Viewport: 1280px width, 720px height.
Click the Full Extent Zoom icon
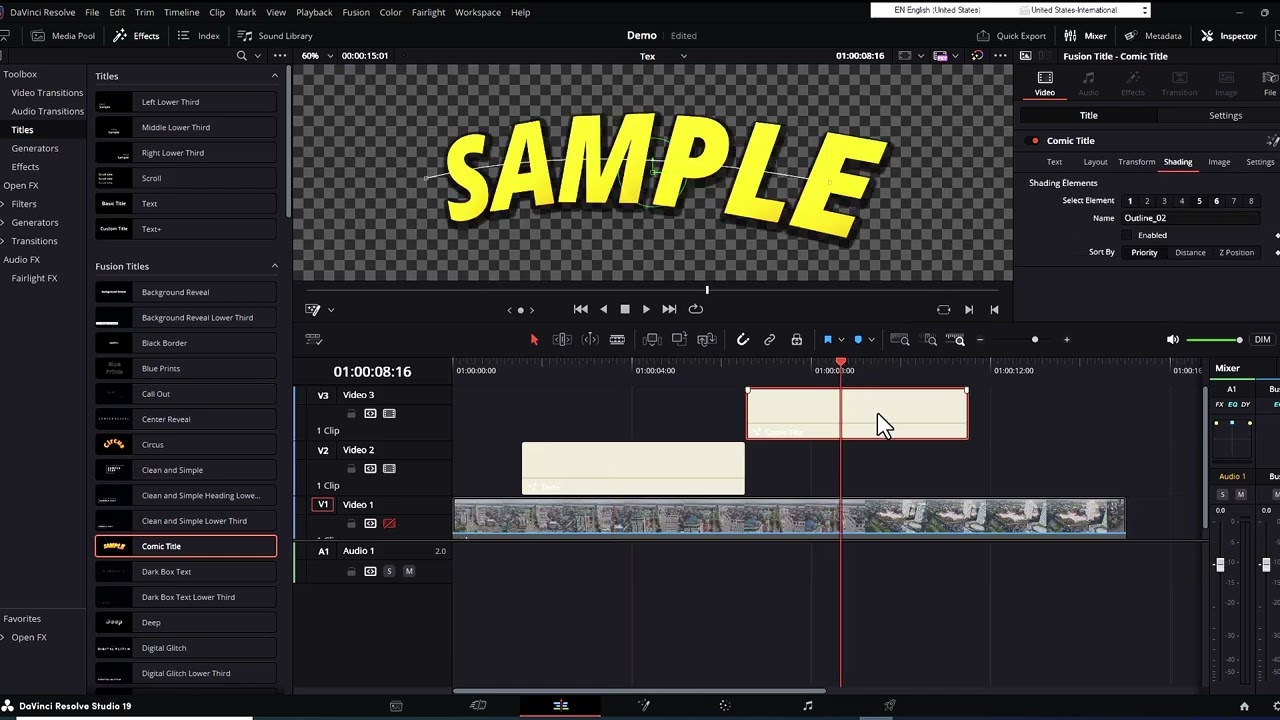[900, 340]
